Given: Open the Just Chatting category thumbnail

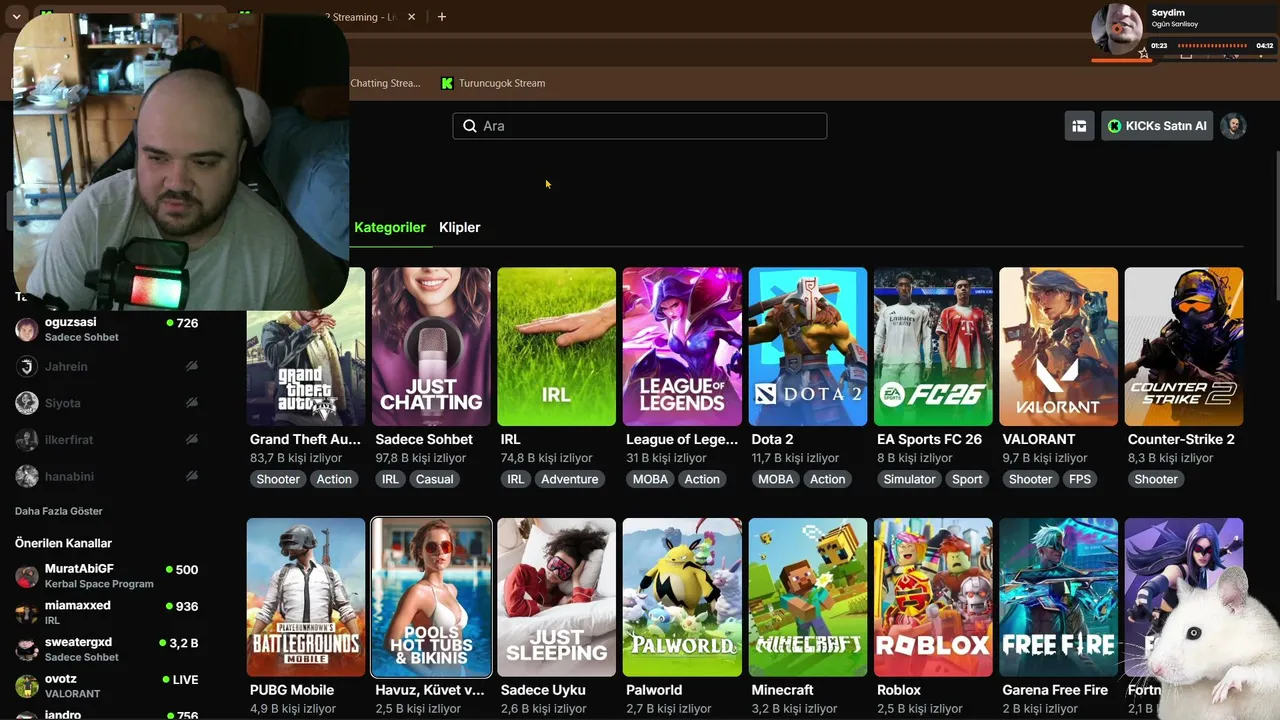Looking at the screenshot, I should [431, 346].
